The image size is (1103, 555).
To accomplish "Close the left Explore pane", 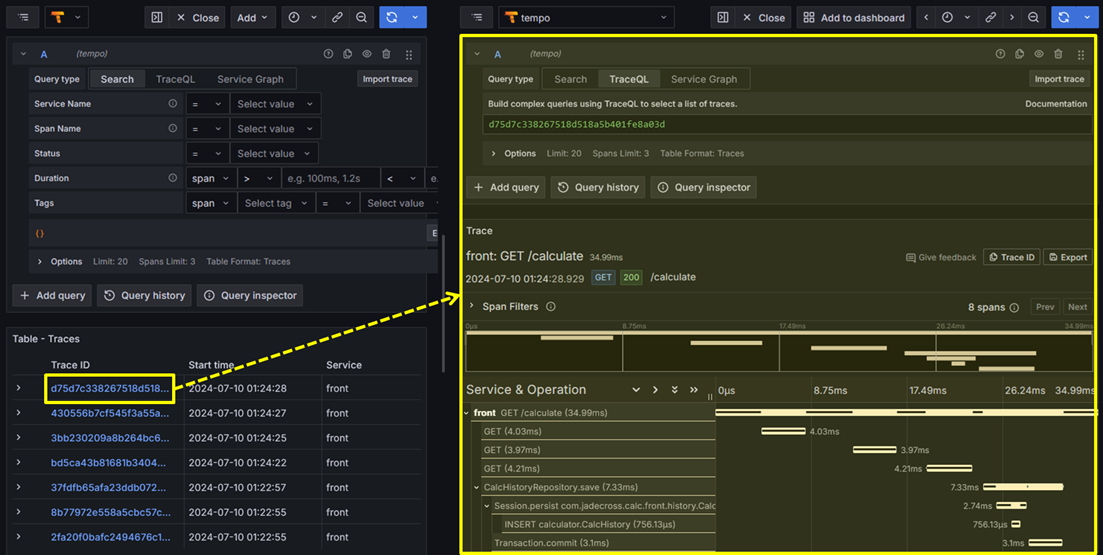I will (198, 18).
